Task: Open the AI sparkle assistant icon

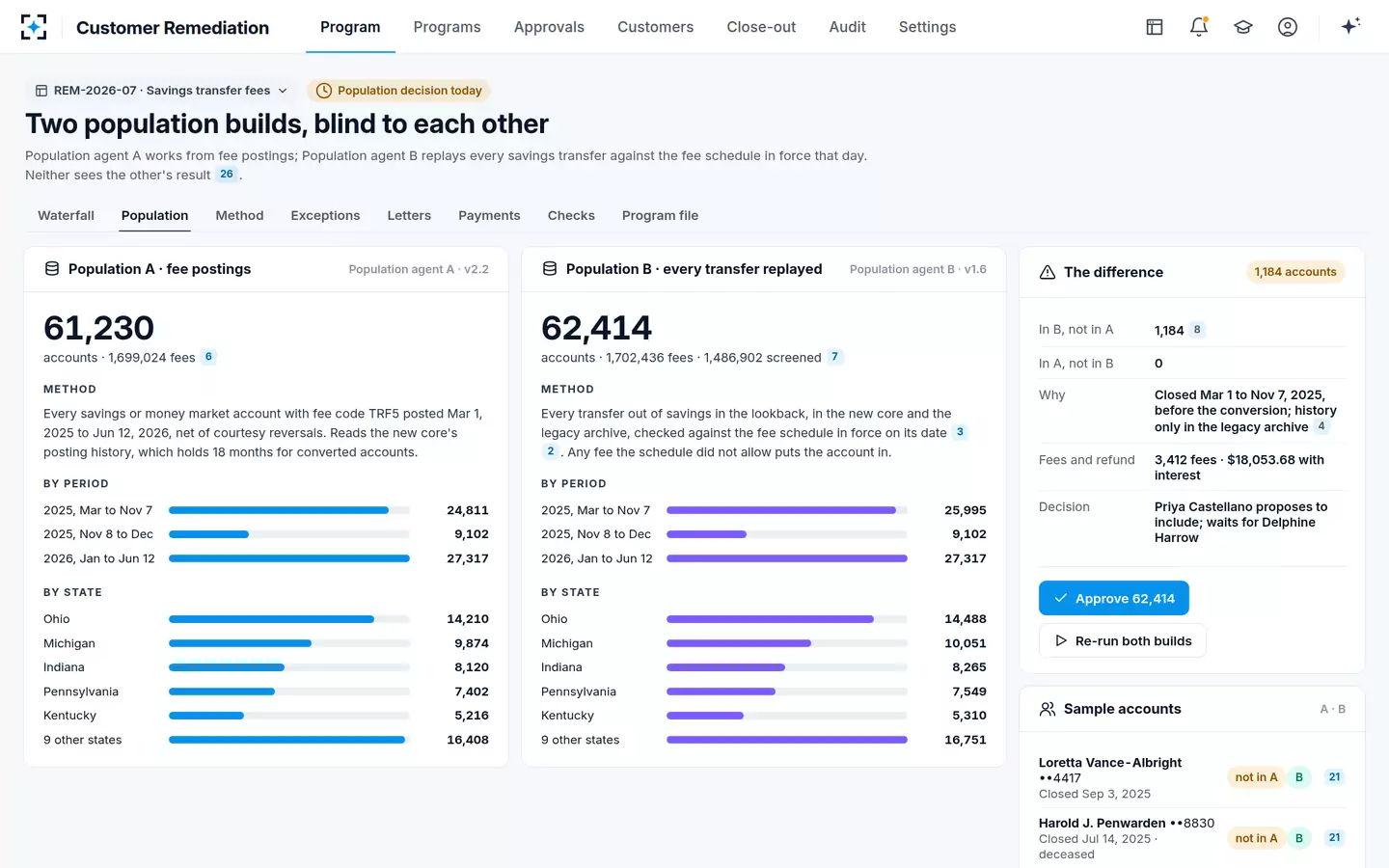Action: click(1350, 26)
